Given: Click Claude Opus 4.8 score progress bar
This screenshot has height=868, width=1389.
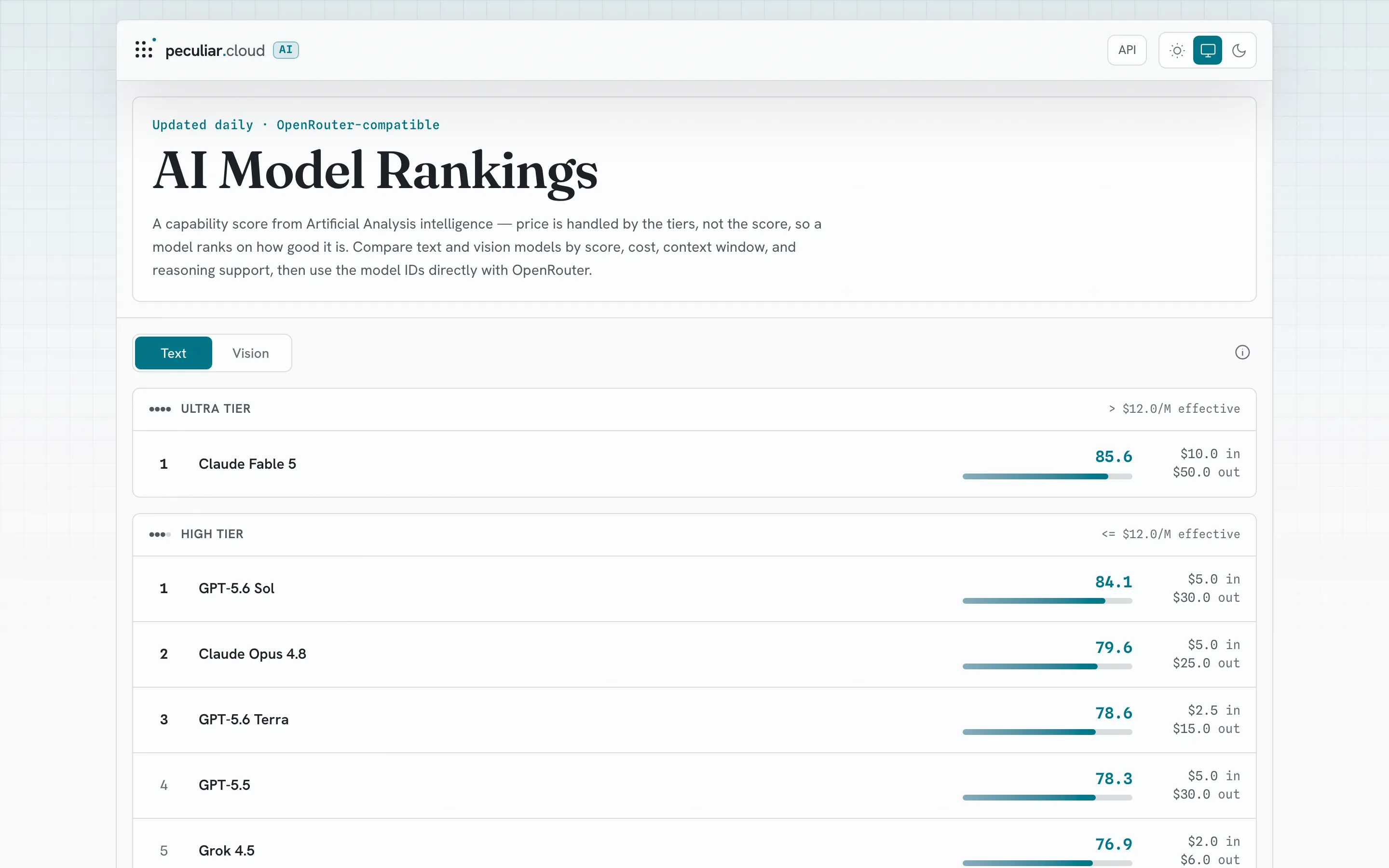Looking at the screenshot, I should click(1048, 666).
